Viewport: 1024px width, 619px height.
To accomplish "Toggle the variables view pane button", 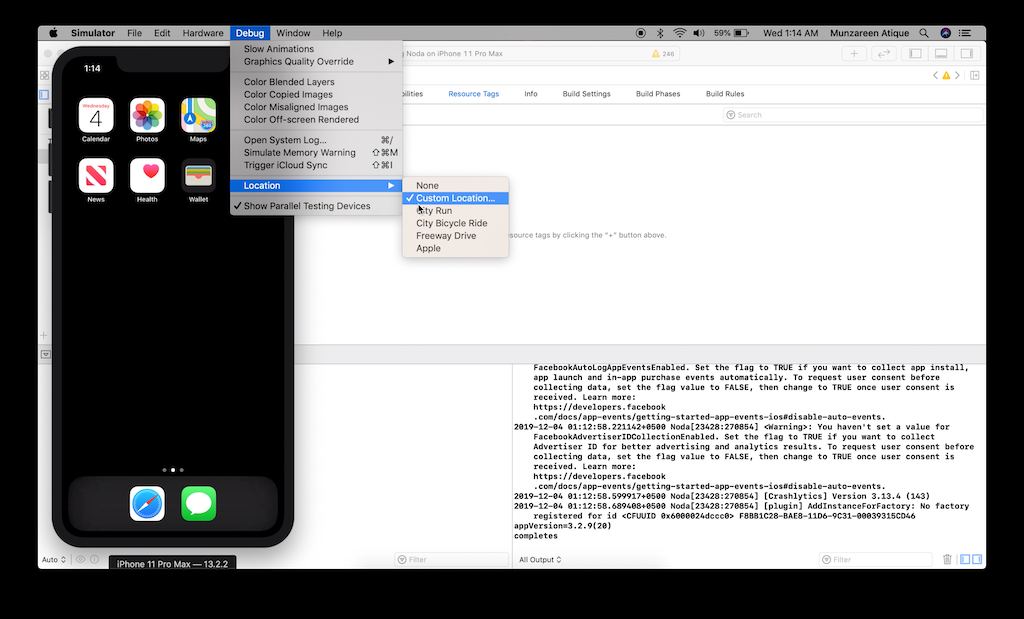I will coord(965,559).
